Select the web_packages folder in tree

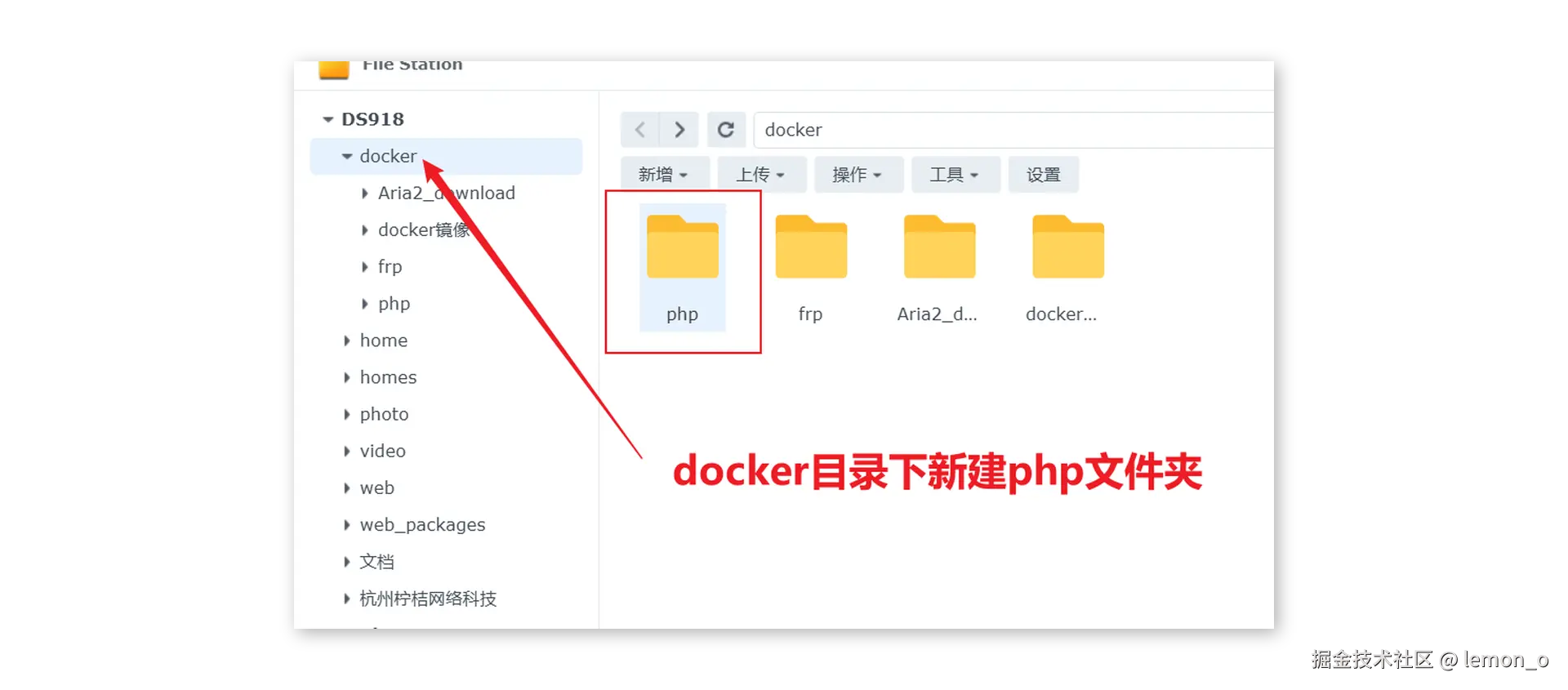pos(422,525)
